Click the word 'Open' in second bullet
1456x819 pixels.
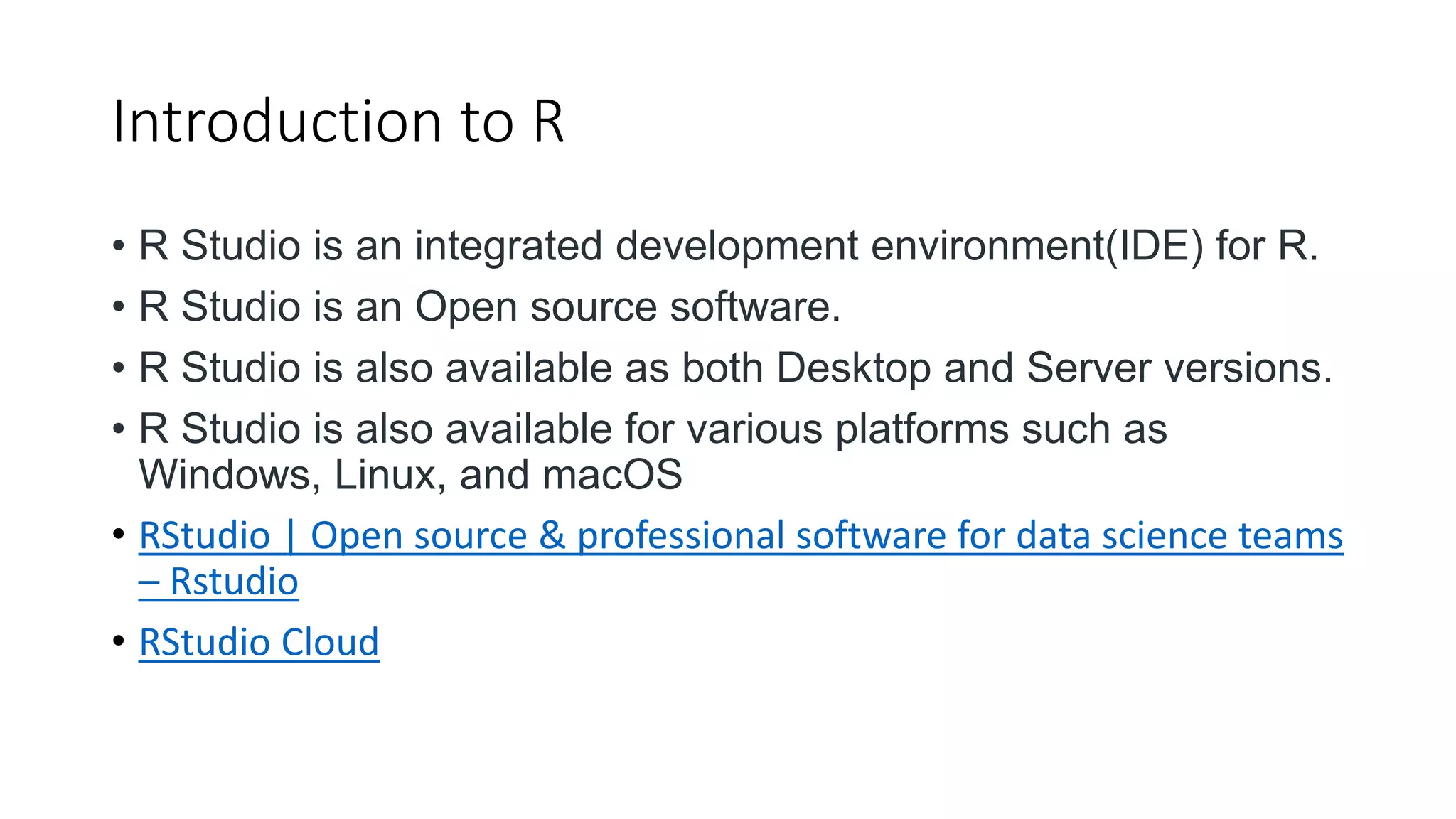(466, 307)
